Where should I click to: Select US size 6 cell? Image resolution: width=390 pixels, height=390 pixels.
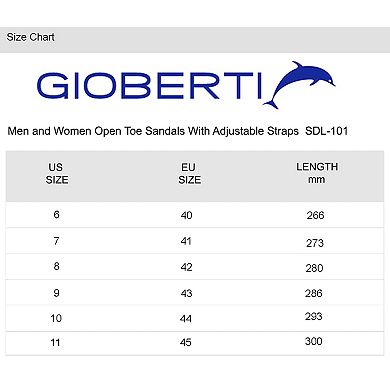point(56,214)
